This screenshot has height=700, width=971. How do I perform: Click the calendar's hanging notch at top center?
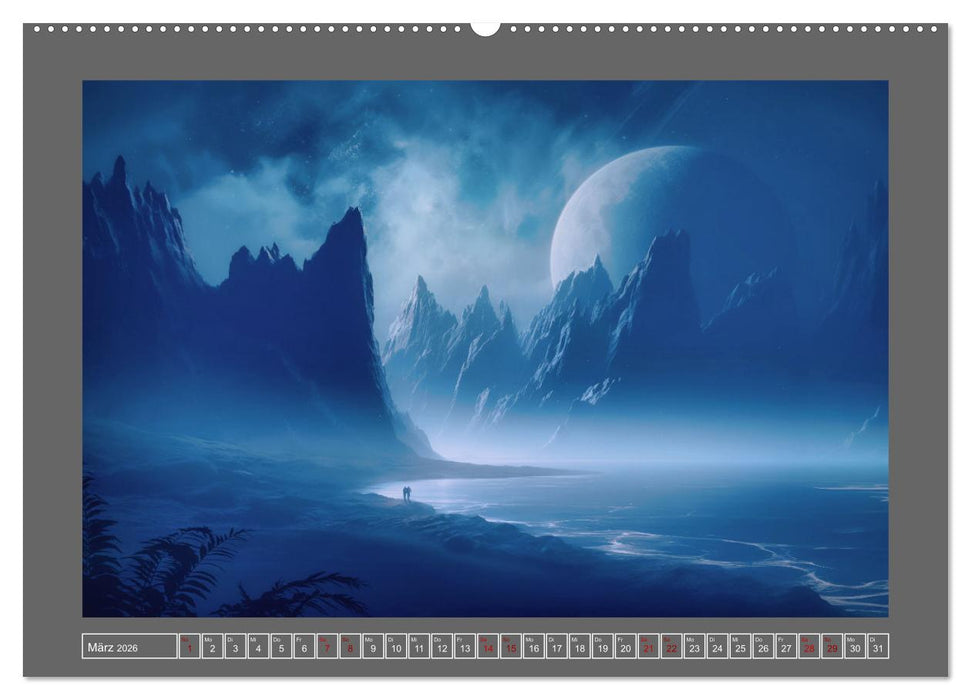pos(485,28)
